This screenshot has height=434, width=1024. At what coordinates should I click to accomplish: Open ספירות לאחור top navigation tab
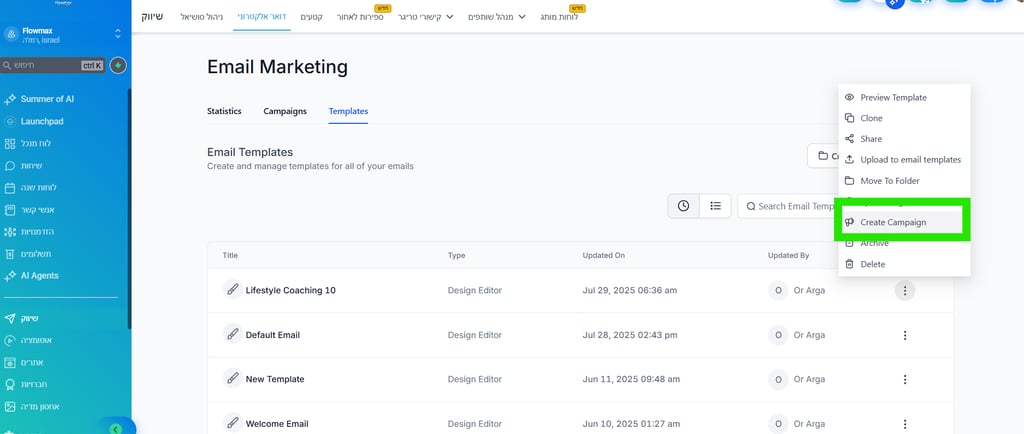click(360, 17)
